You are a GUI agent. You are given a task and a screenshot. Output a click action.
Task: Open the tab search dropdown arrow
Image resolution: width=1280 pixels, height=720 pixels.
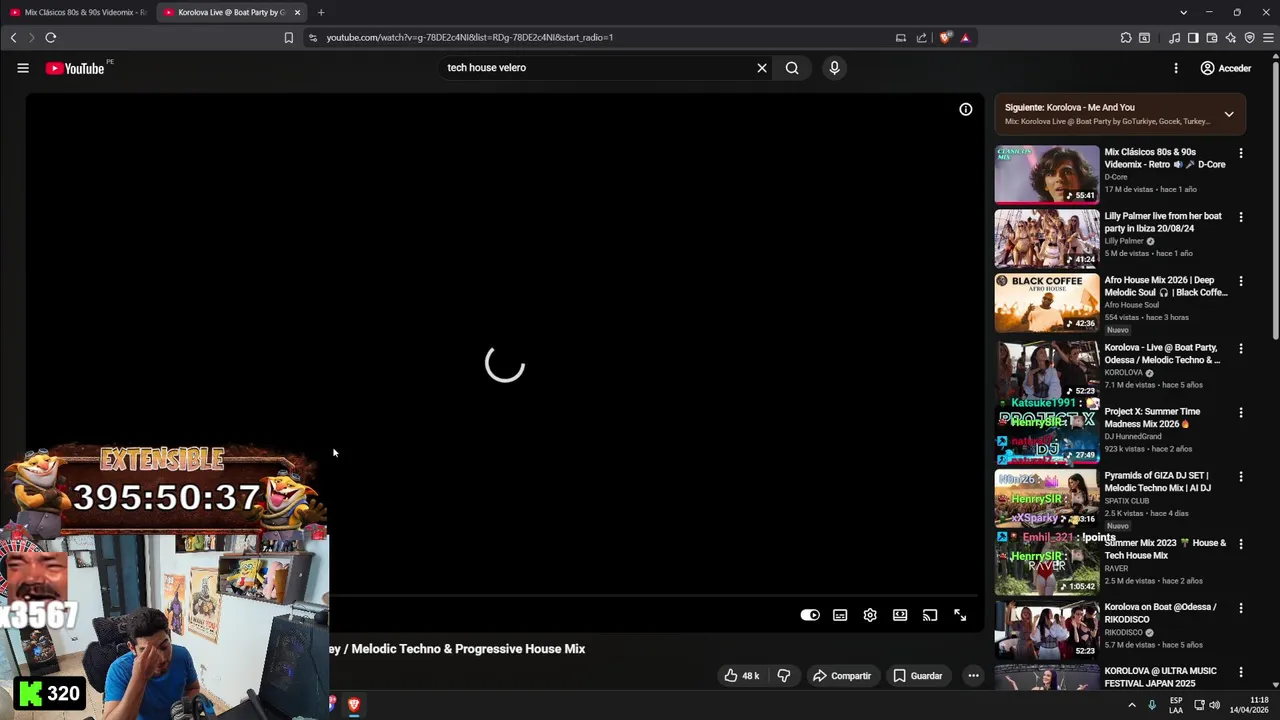click(1183, 12)
